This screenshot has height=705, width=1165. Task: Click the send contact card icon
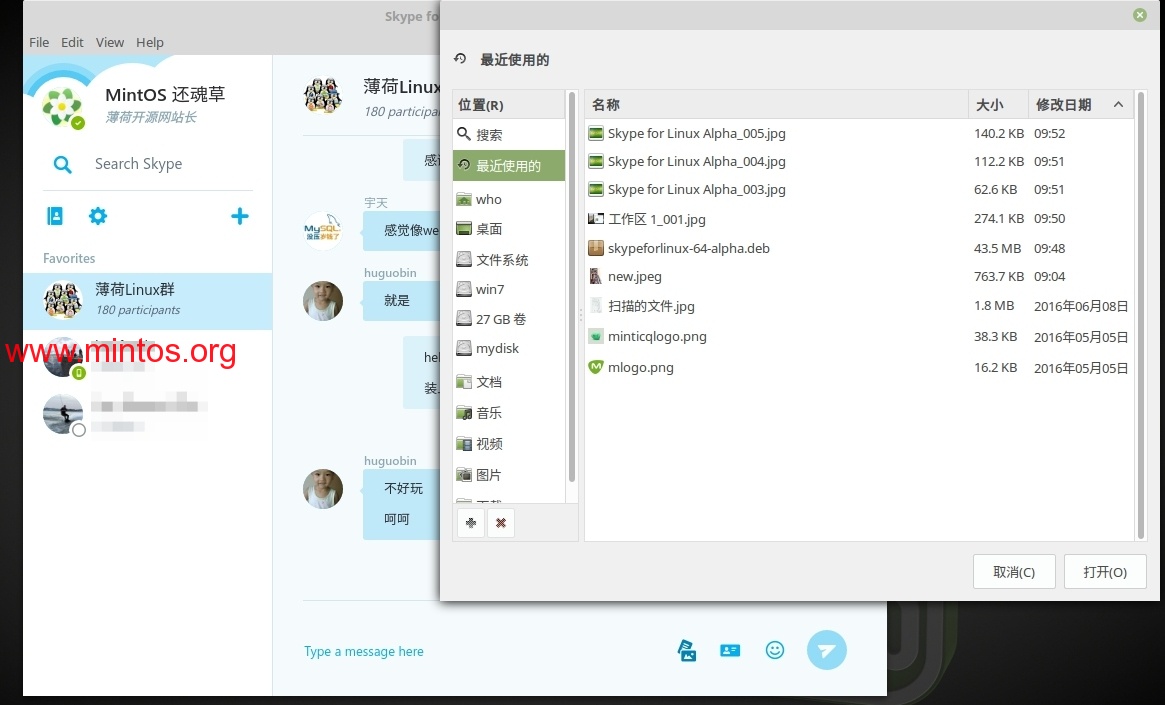click(x=730, y=651)
